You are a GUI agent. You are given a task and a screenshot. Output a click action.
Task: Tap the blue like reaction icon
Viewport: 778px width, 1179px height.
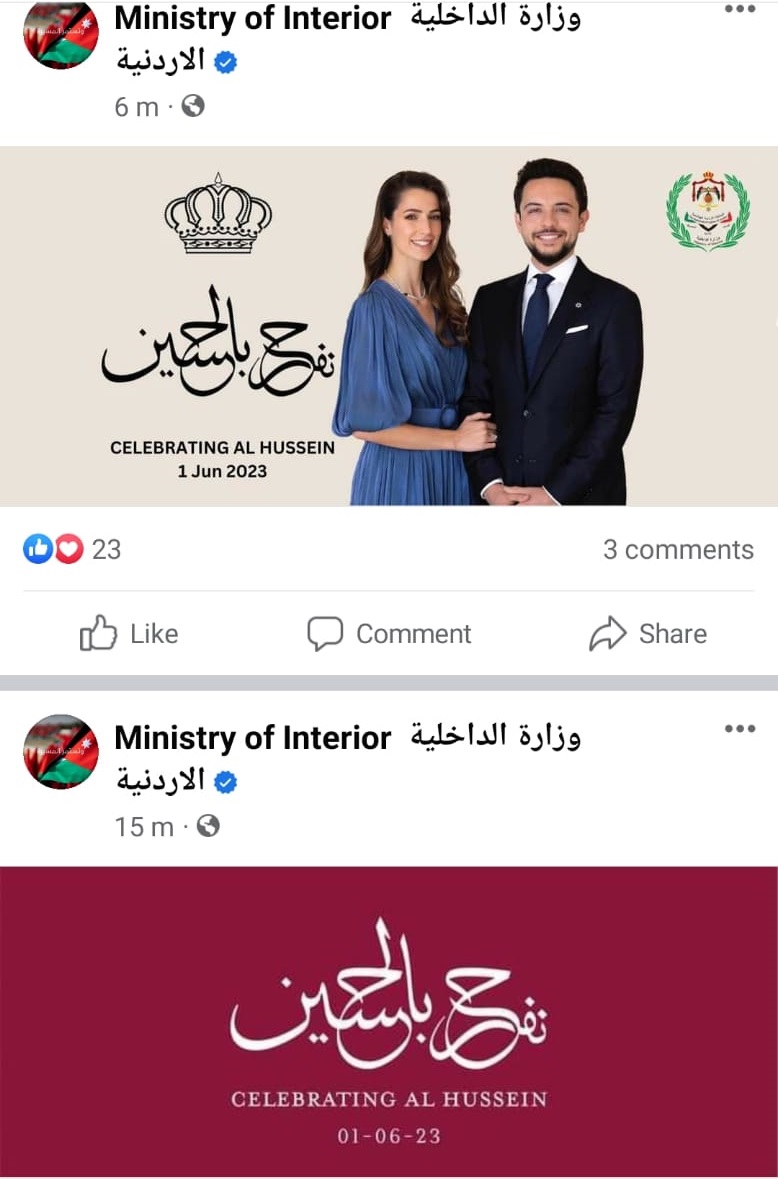click(x=38, y=549)
